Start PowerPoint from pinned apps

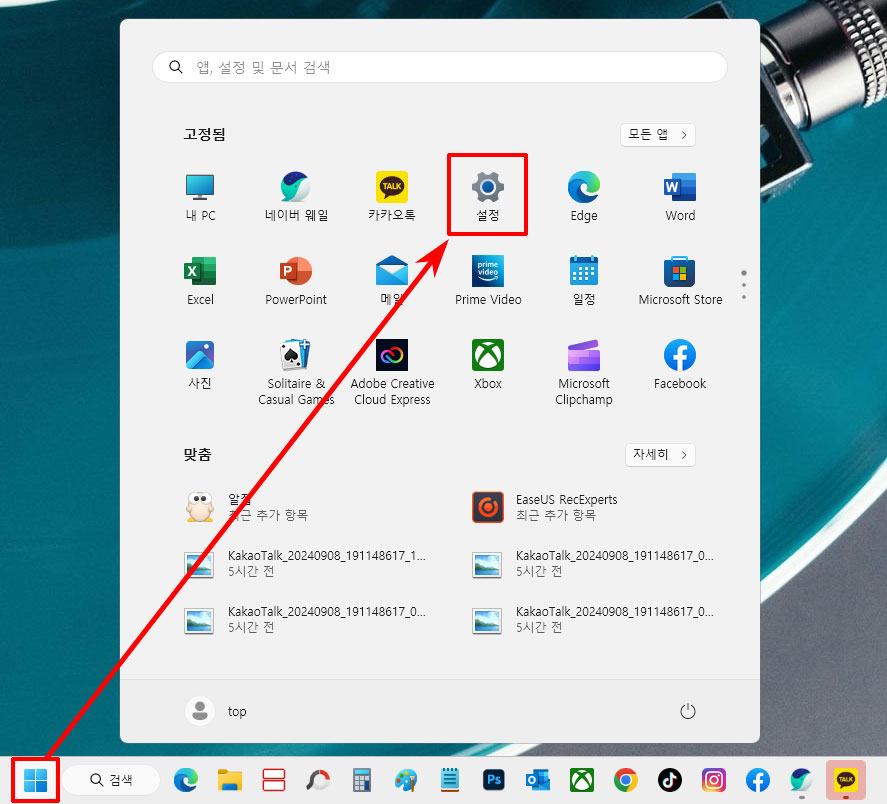point(296,280)
